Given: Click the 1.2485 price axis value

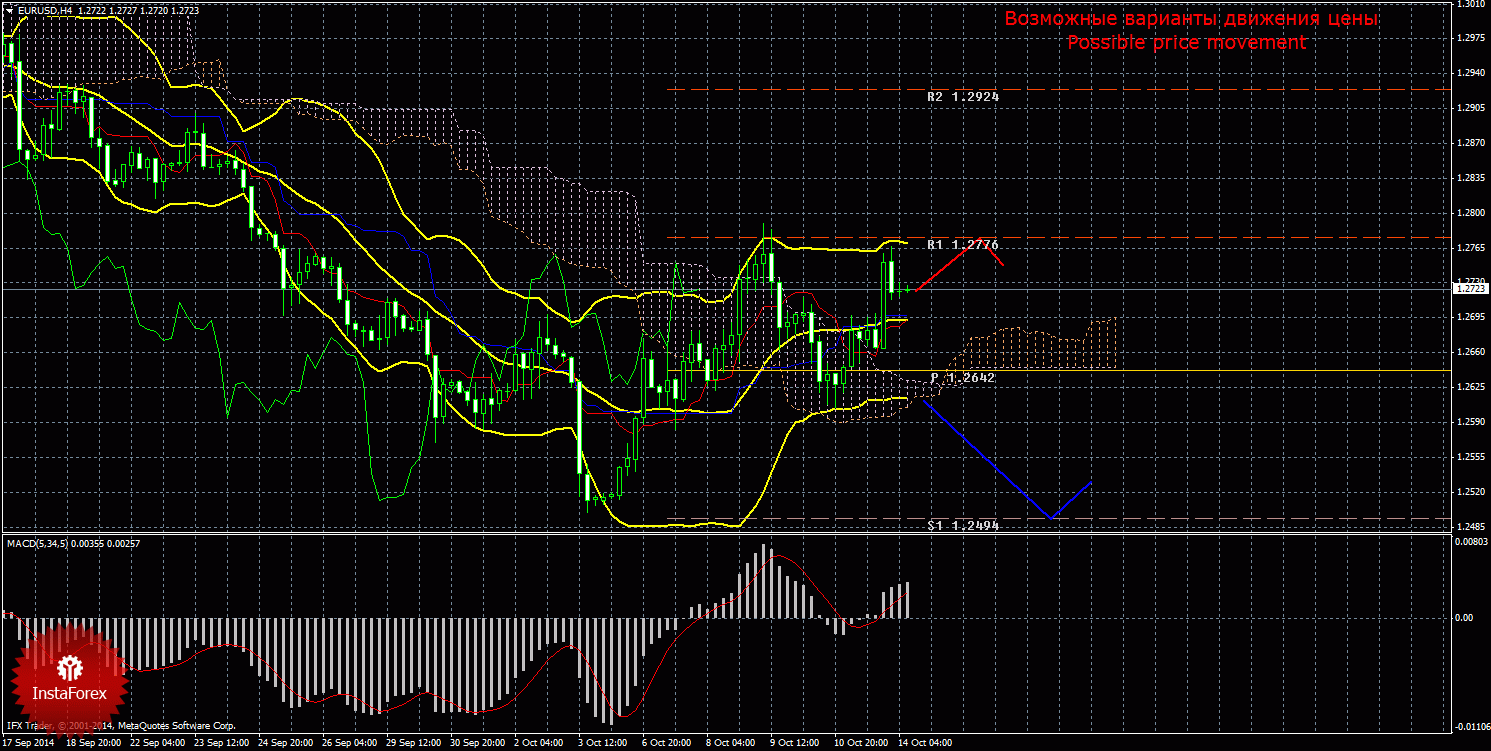Looking at the screenshot, I should (x=1470, y=526).
